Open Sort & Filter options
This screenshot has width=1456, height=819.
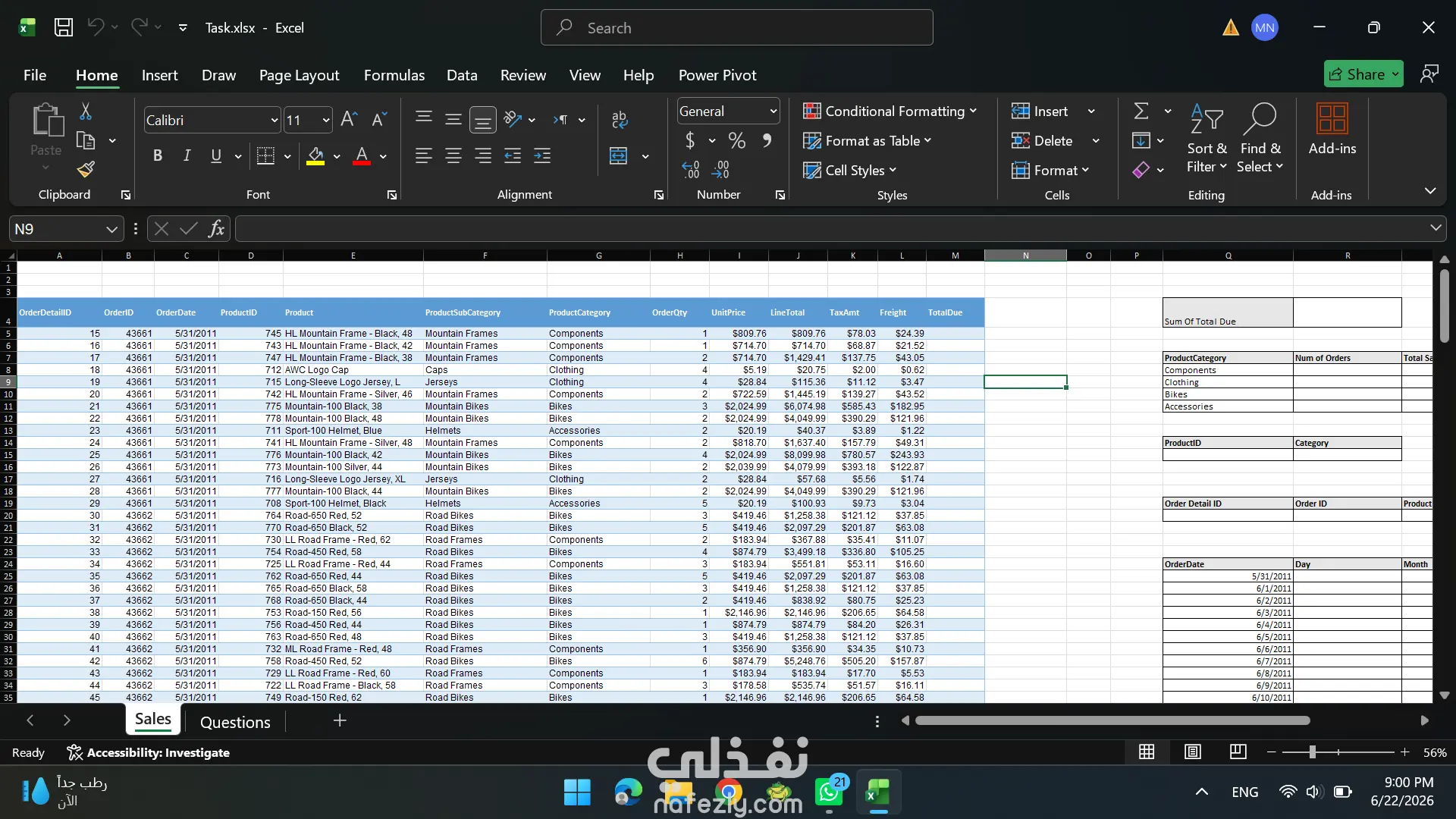pos(1207,138)
